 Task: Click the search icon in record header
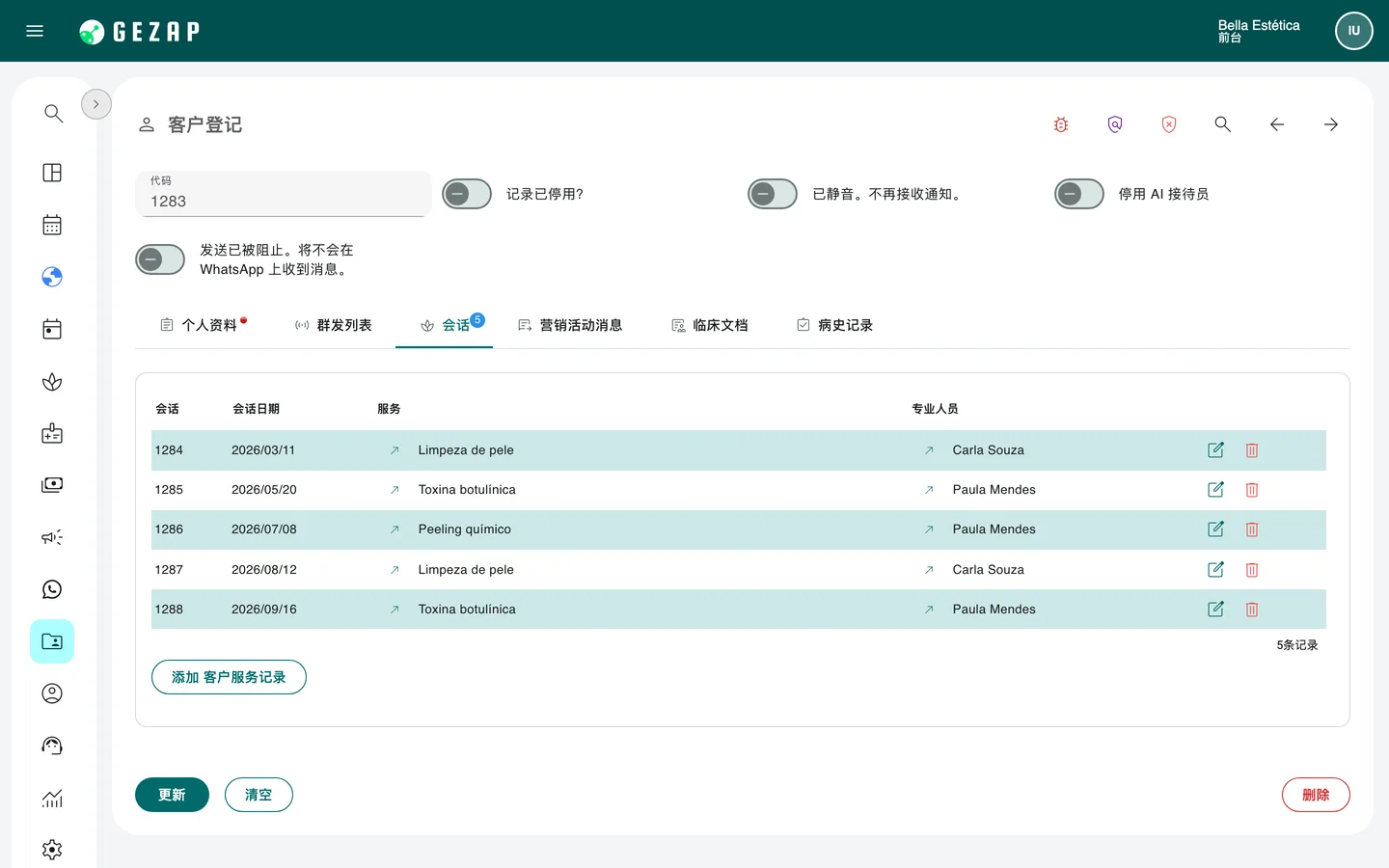pyautogui.click(x=1223, y=124)
